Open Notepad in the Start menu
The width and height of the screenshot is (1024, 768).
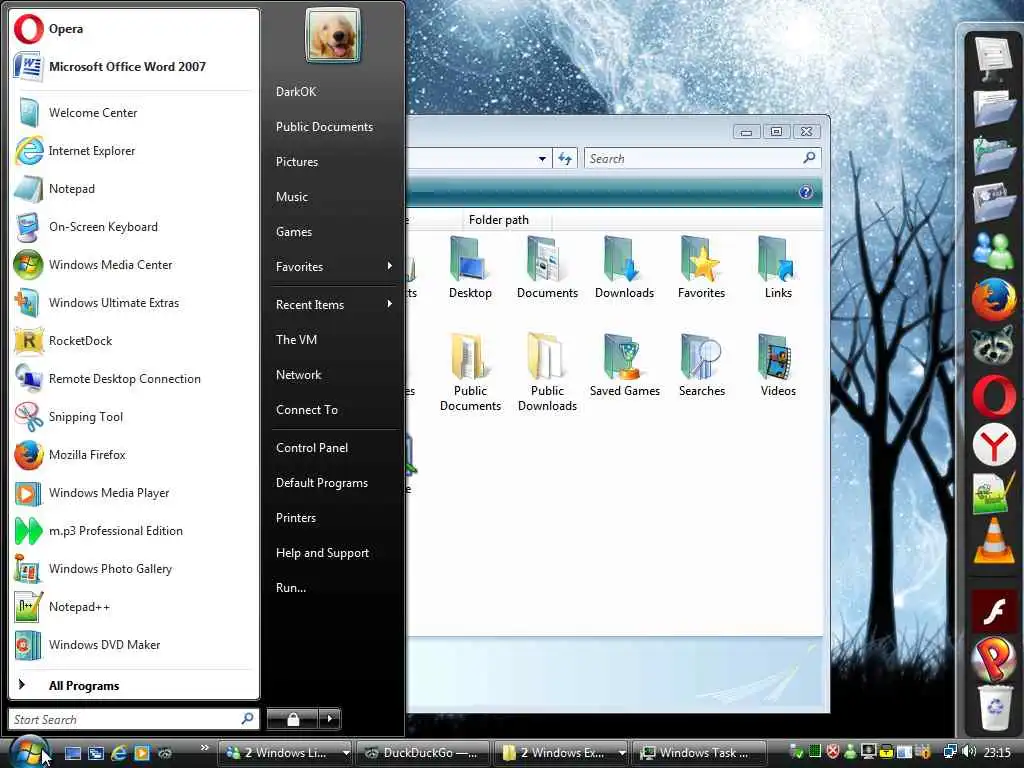[x=134, y=189]
